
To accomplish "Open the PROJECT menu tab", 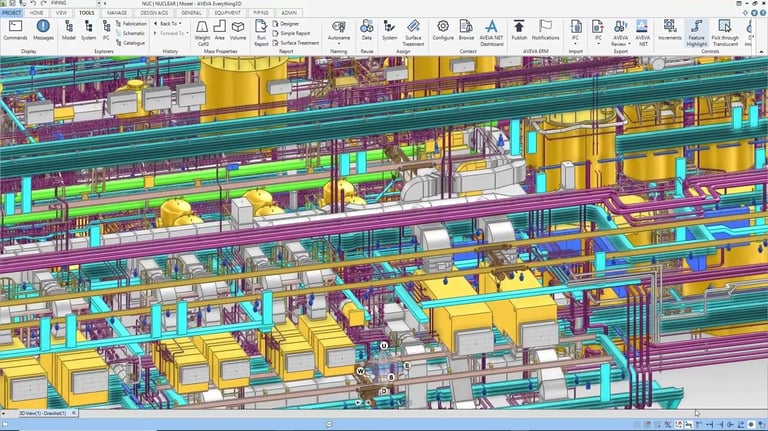I will pyautogui.click(x=12, y=13).
